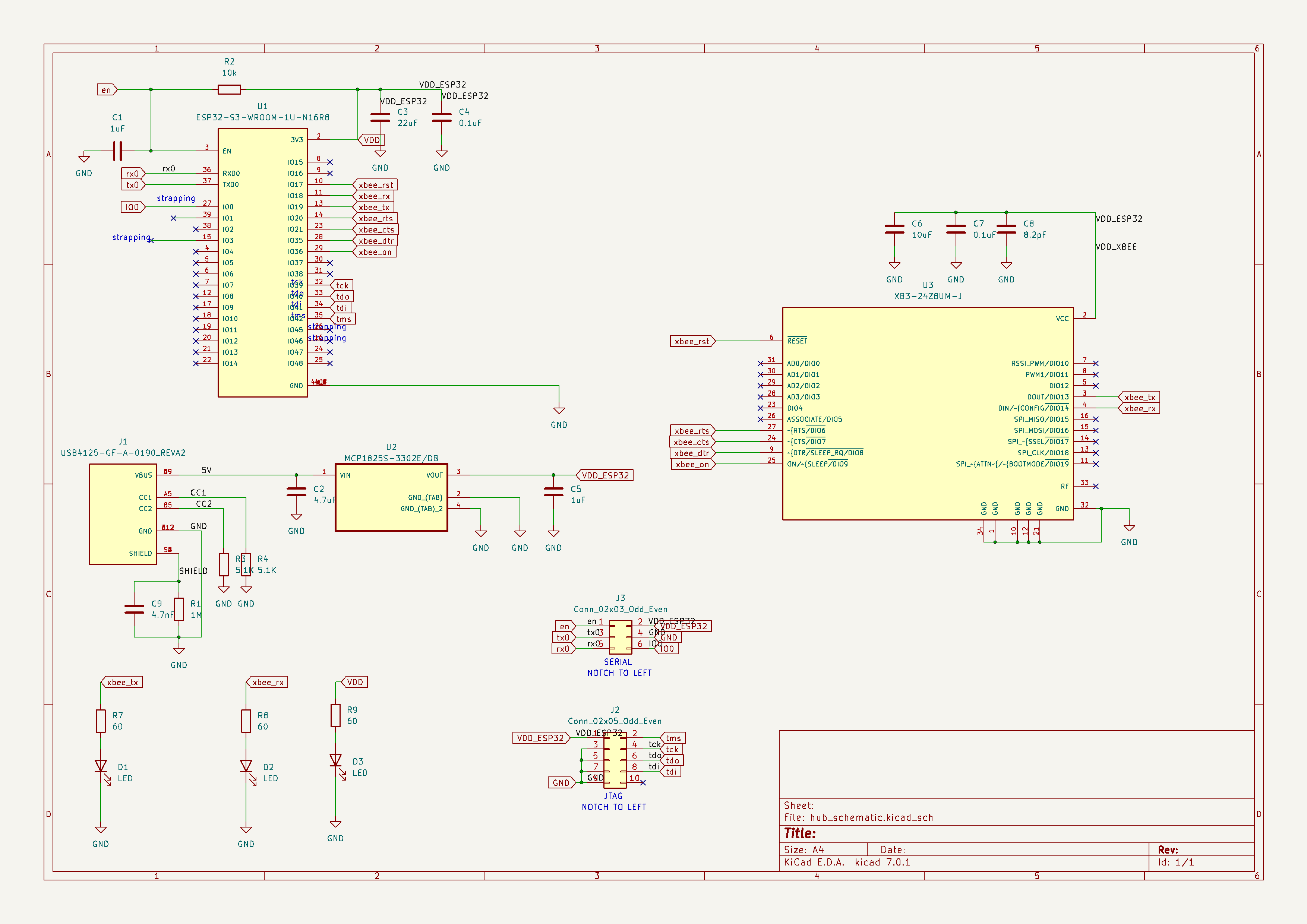Select resistor R2 labeled 10k
1307x924 pixels.
pos(230,89)
